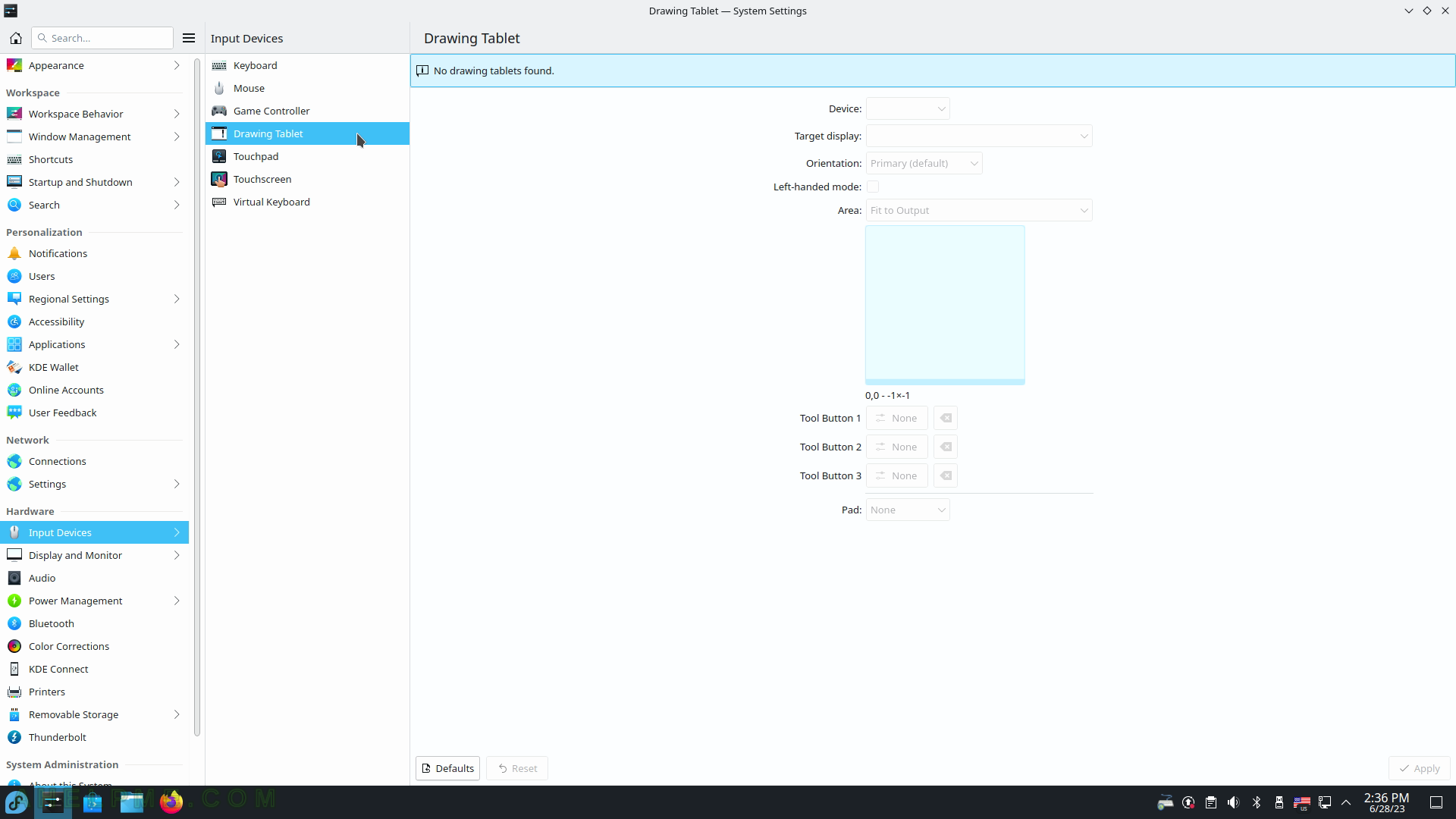Image resolution: width=1456 pixels, height=819 pixels.
Task: Expand the Appearance category
Action: point(177,65)
